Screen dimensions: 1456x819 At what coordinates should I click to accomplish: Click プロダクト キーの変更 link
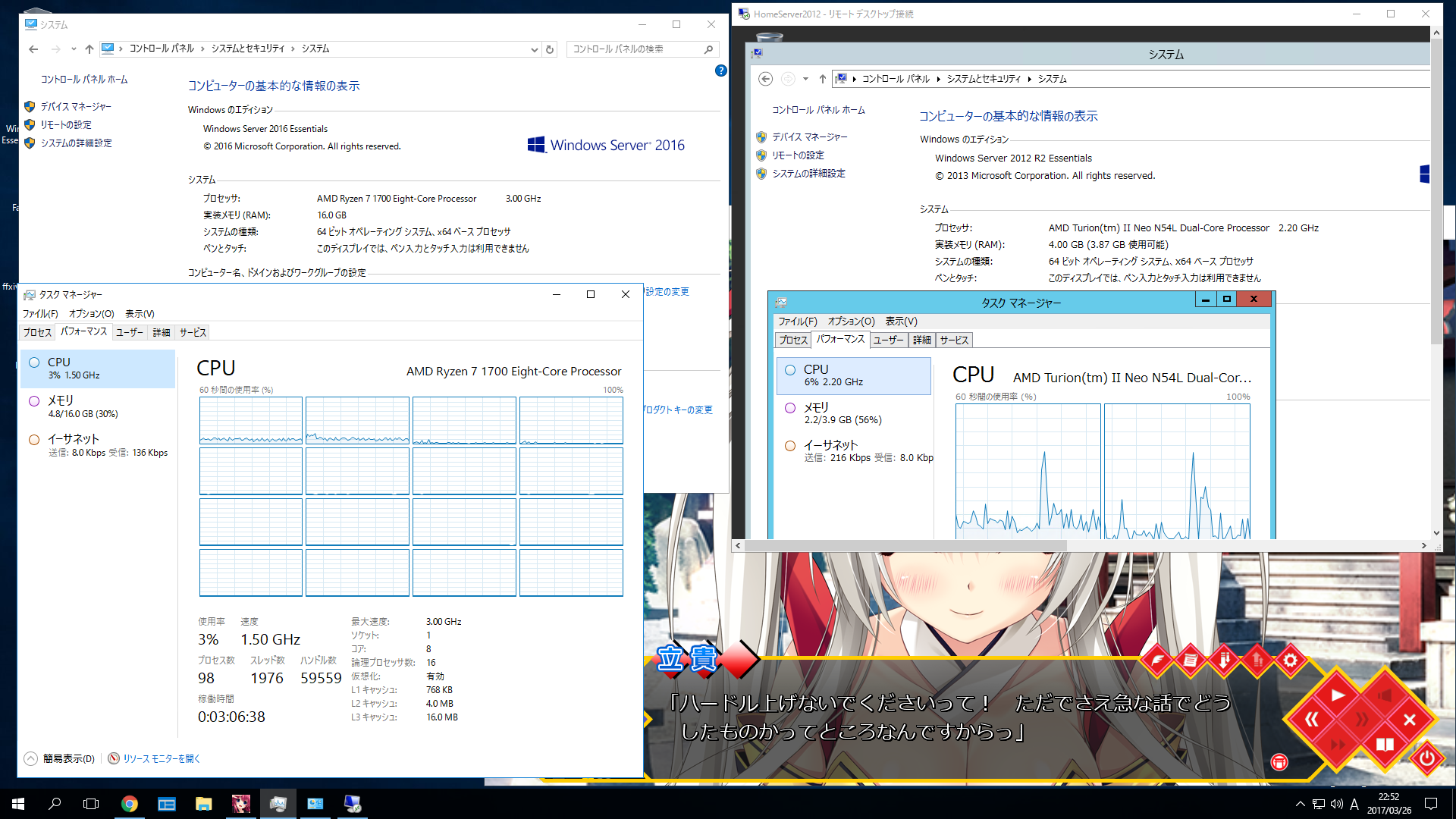(x=678, y=410)
